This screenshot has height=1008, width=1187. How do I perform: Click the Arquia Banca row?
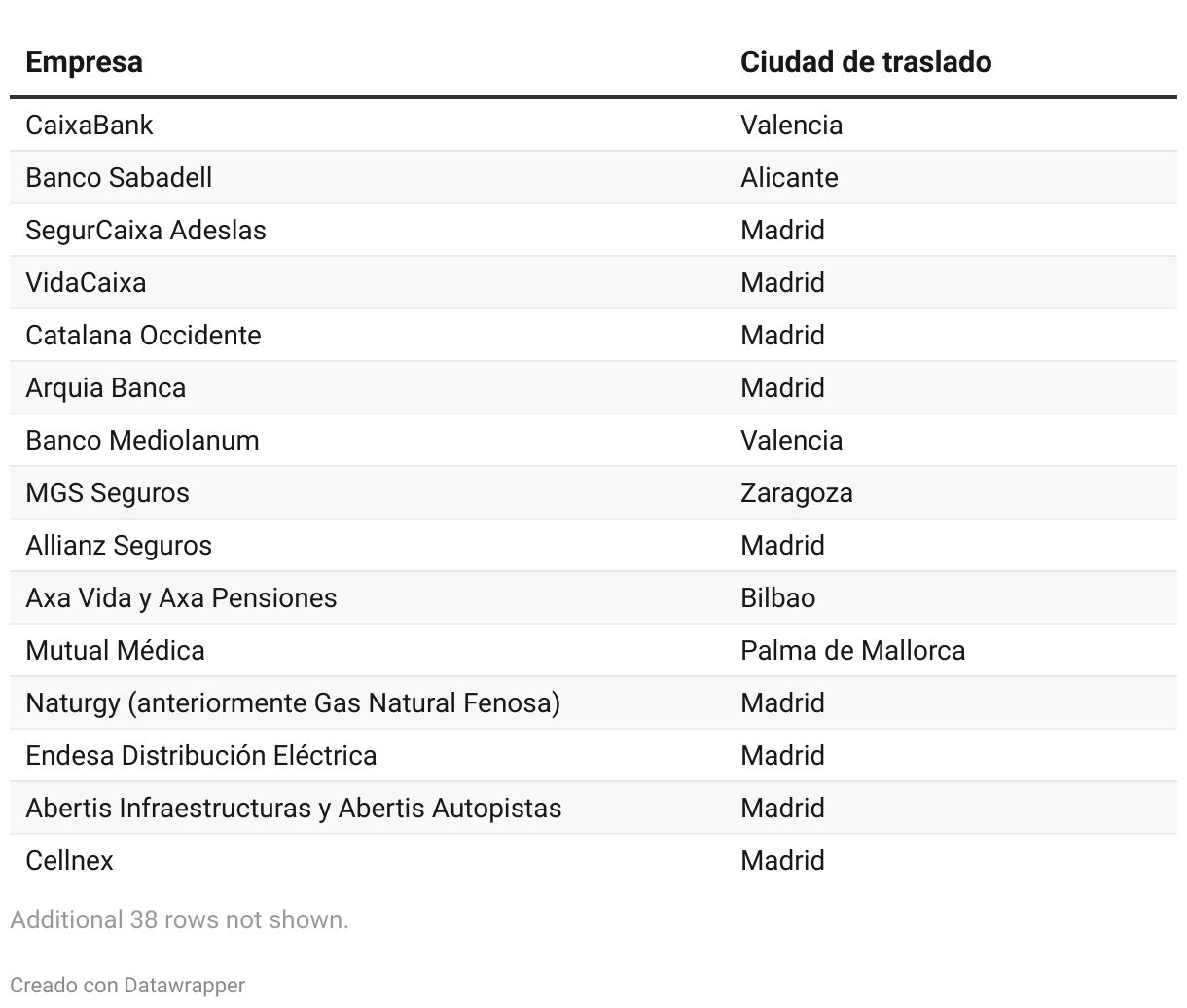coord(593,387)
